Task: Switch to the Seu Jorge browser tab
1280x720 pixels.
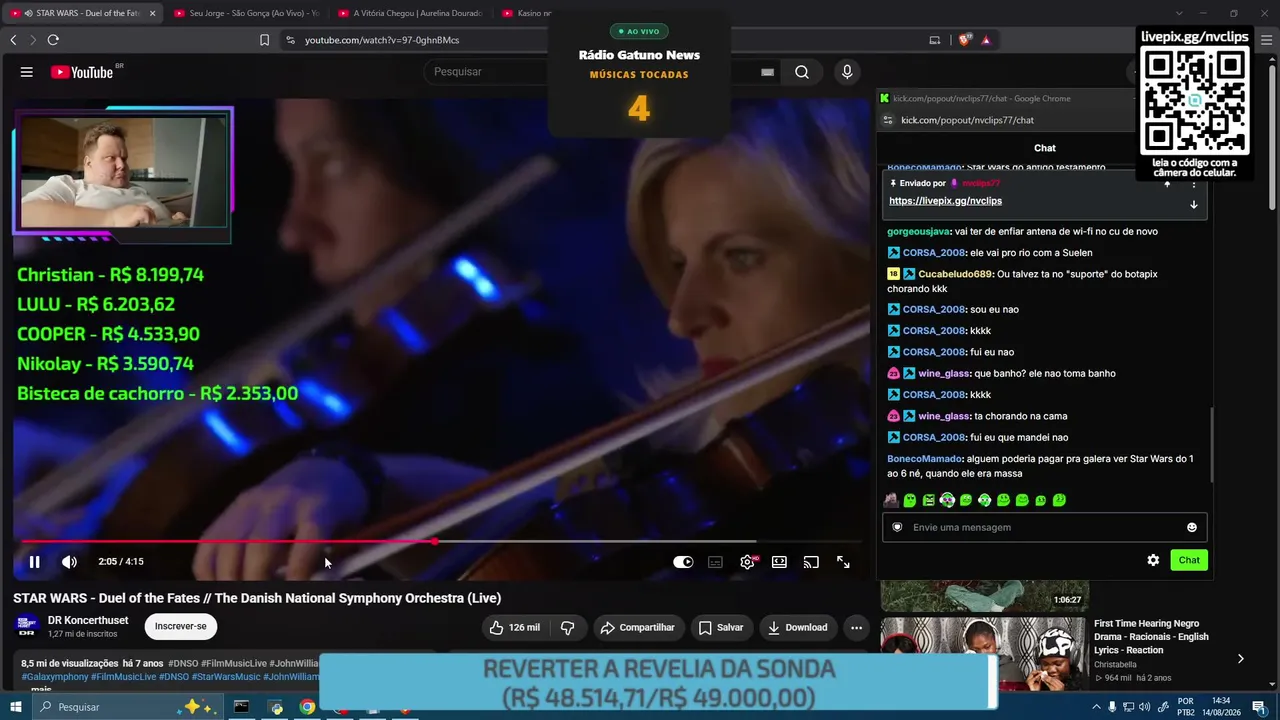Action: [245, 13]
